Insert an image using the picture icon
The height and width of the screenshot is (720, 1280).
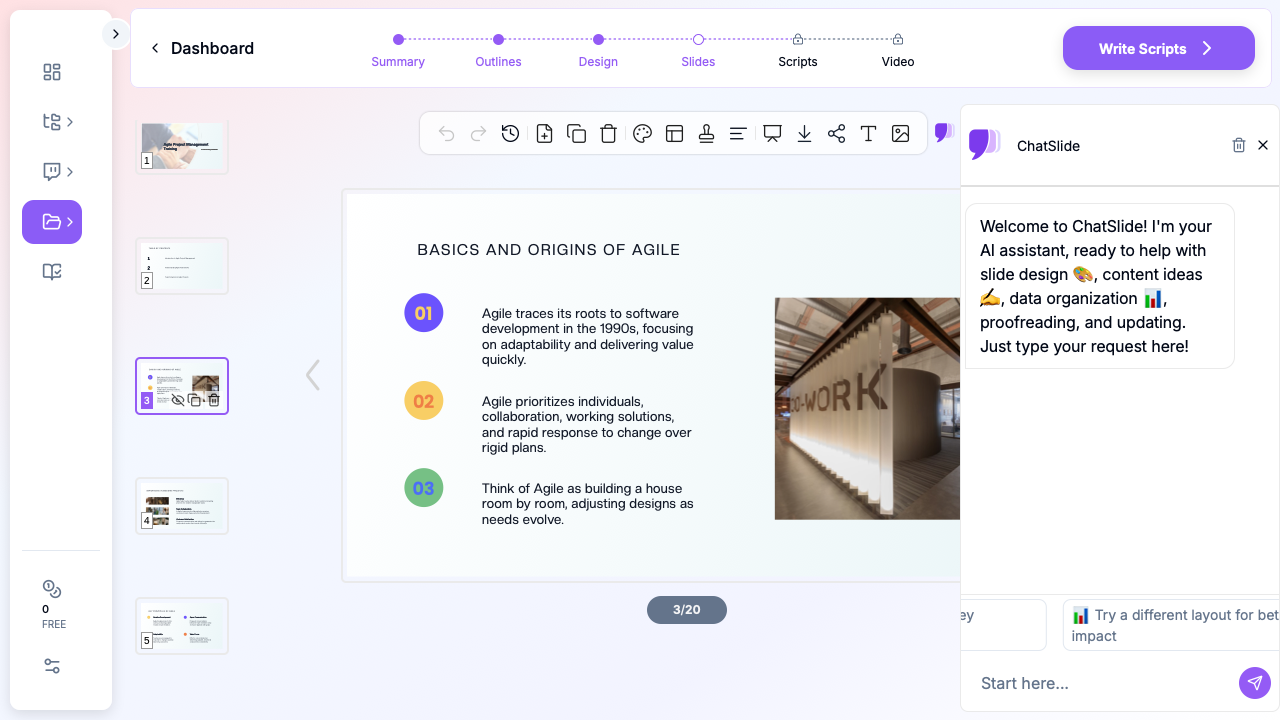point(900,134)
